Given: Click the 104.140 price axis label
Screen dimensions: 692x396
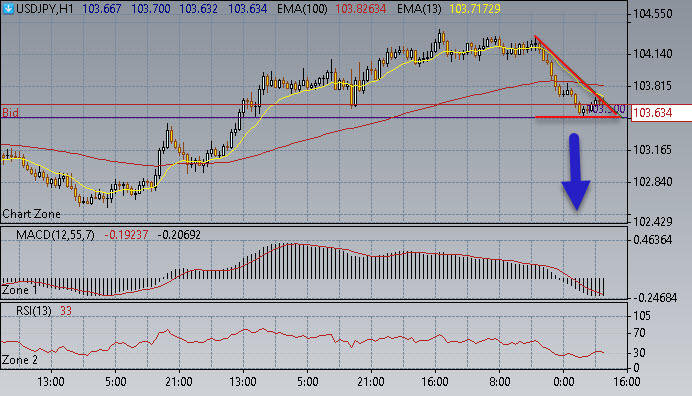Looking at the screenshot, I should [652, 54].
